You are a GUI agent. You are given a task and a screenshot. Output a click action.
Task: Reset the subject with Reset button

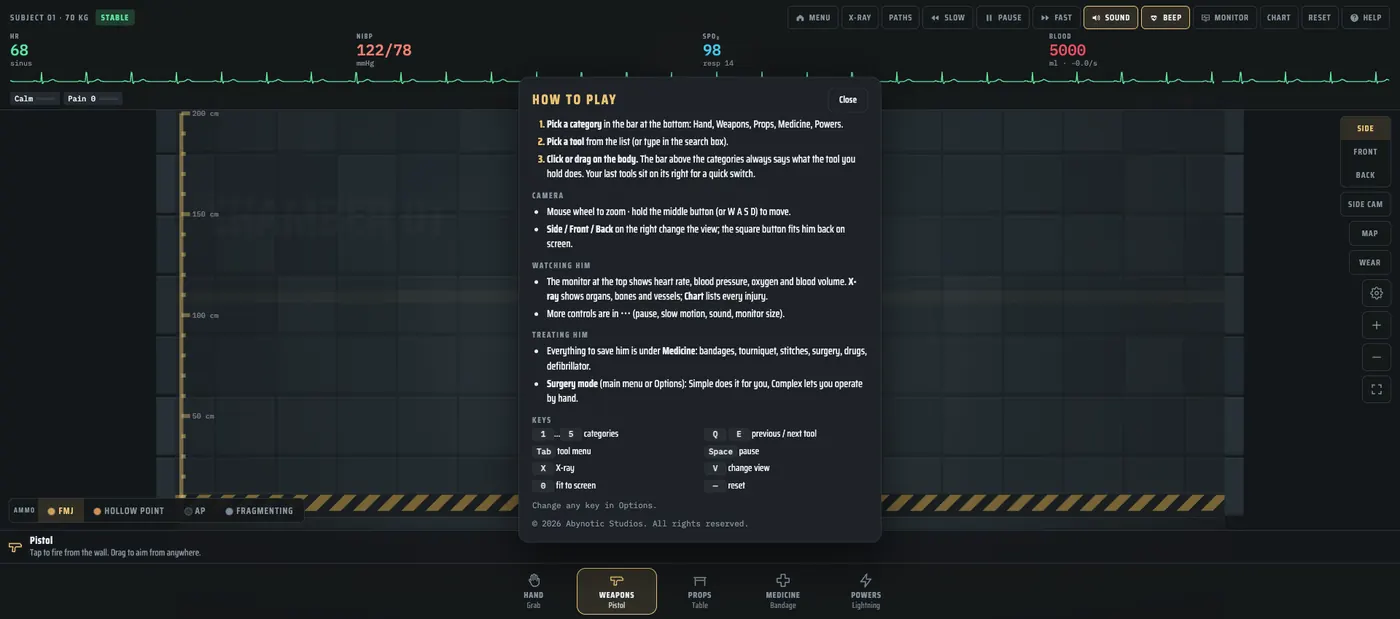[1319, 17]
